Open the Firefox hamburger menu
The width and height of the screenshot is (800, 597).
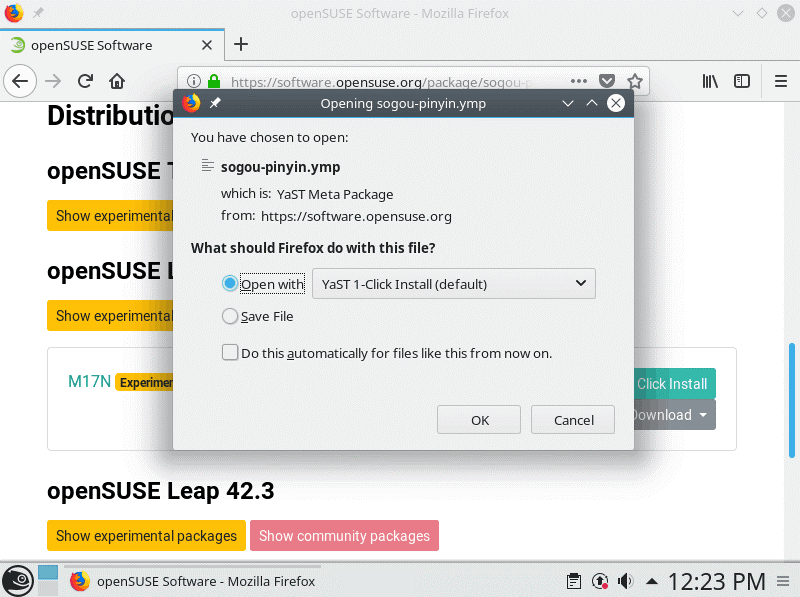pyautogui.click(x=781, y=81)
